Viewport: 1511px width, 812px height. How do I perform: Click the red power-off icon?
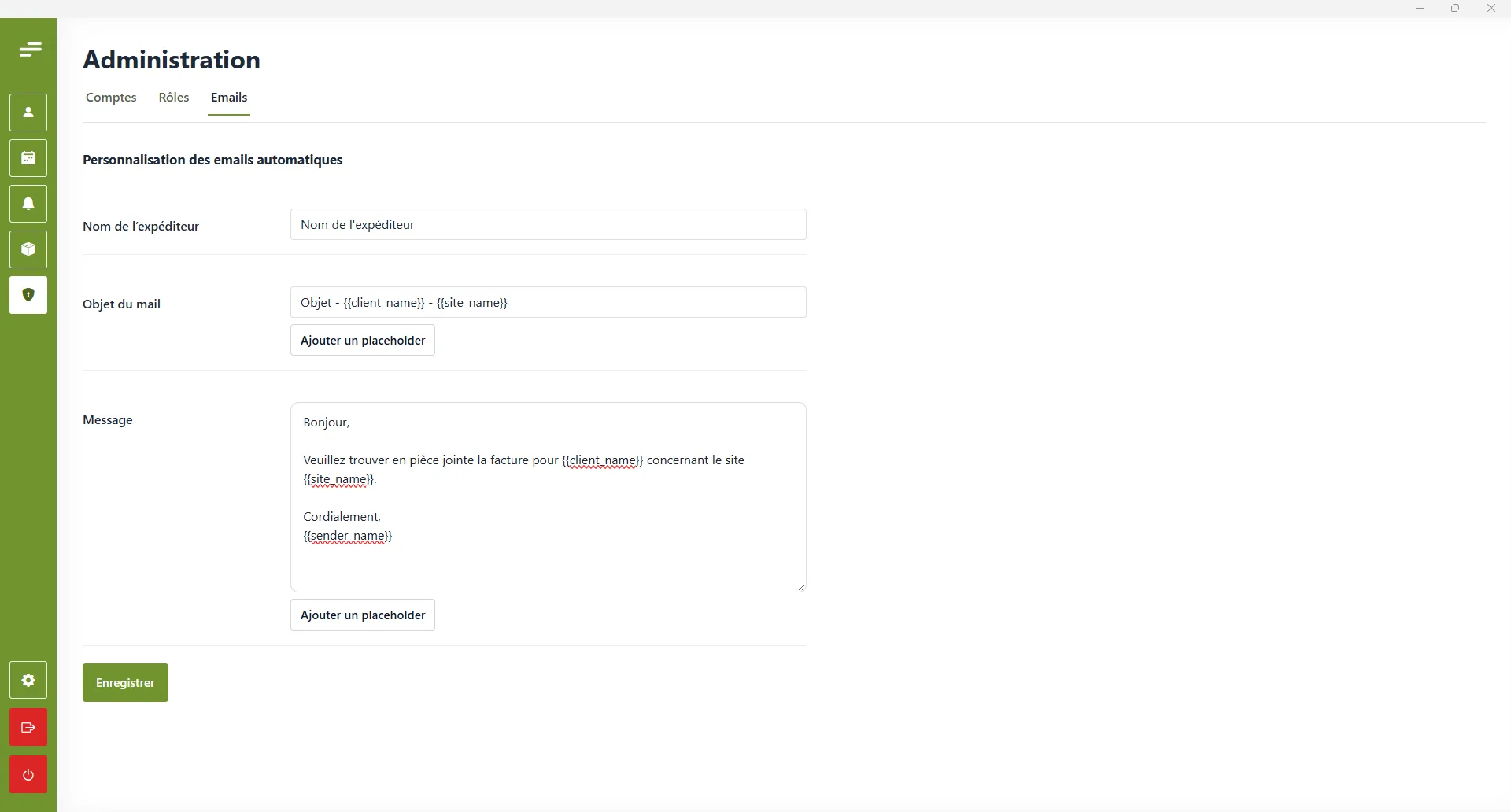(28, 774)
